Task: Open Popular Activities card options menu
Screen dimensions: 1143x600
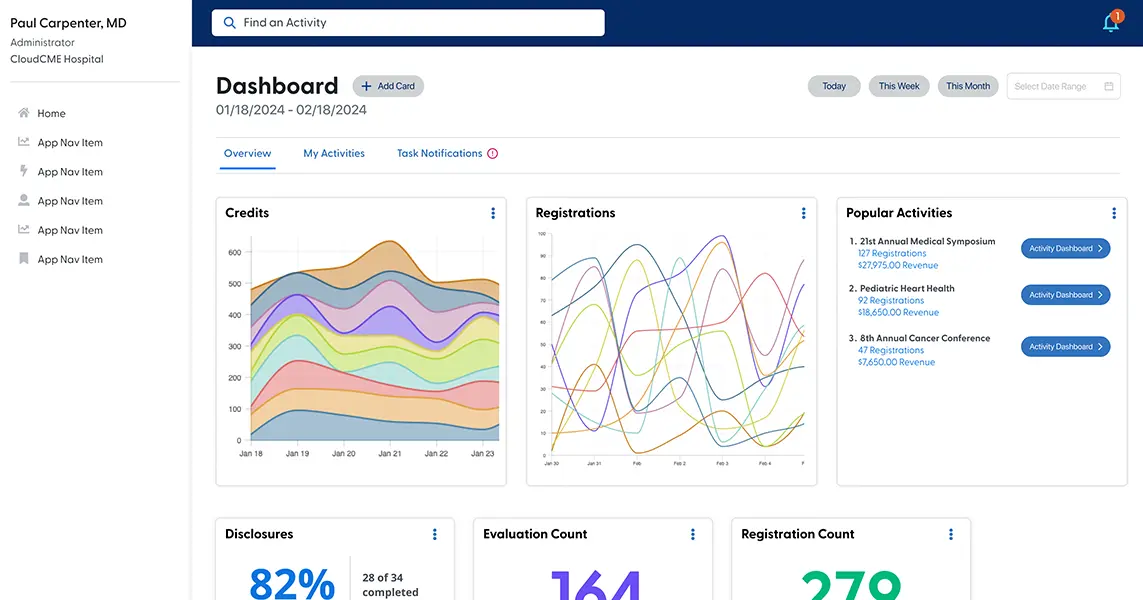Action: click(x=1113, y=213)
